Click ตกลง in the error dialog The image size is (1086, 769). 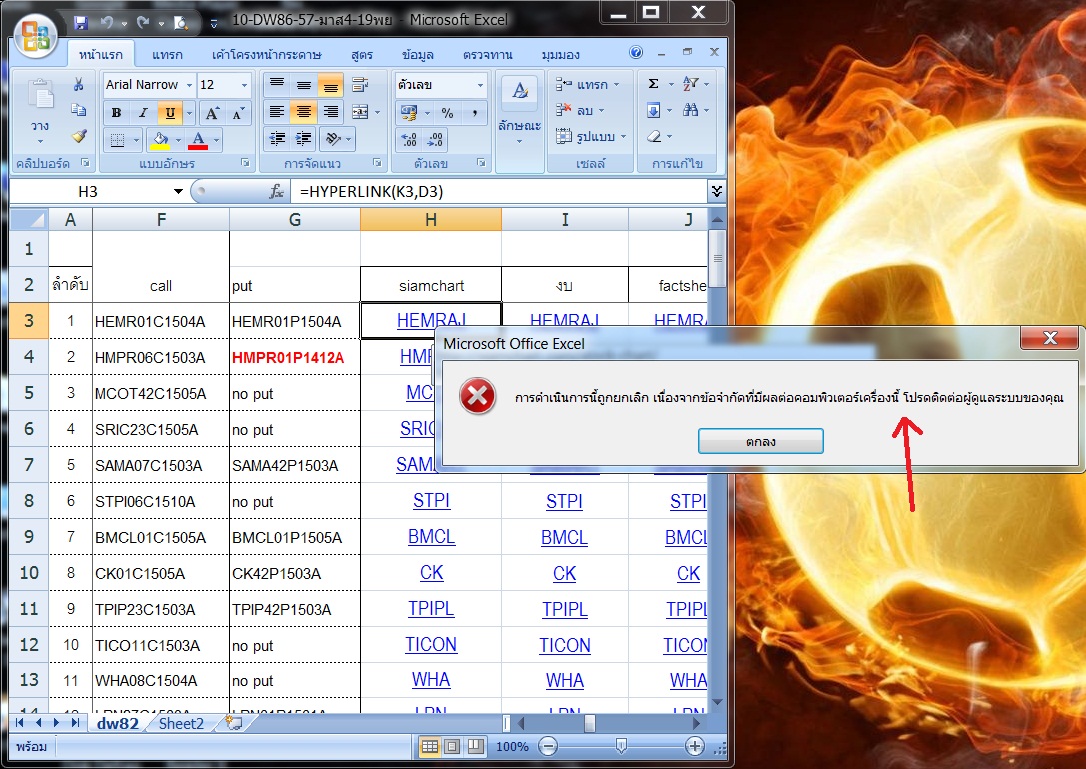(760, 441)
